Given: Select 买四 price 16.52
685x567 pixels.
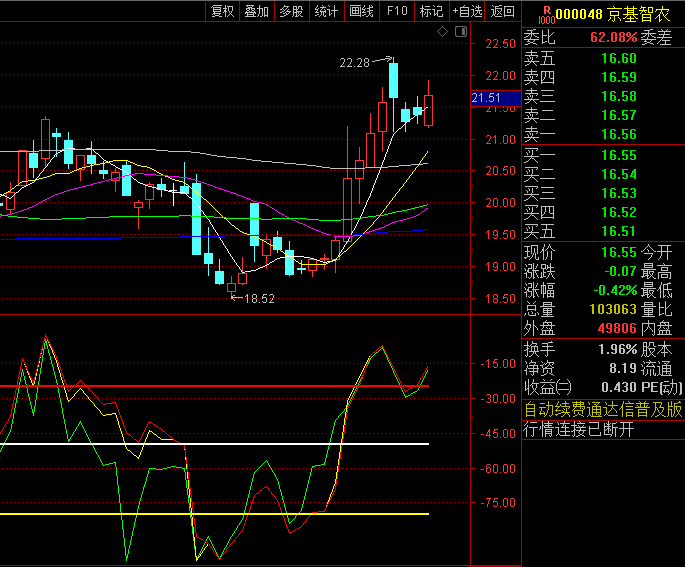Looking at the screenshot, I should point(619,212).
